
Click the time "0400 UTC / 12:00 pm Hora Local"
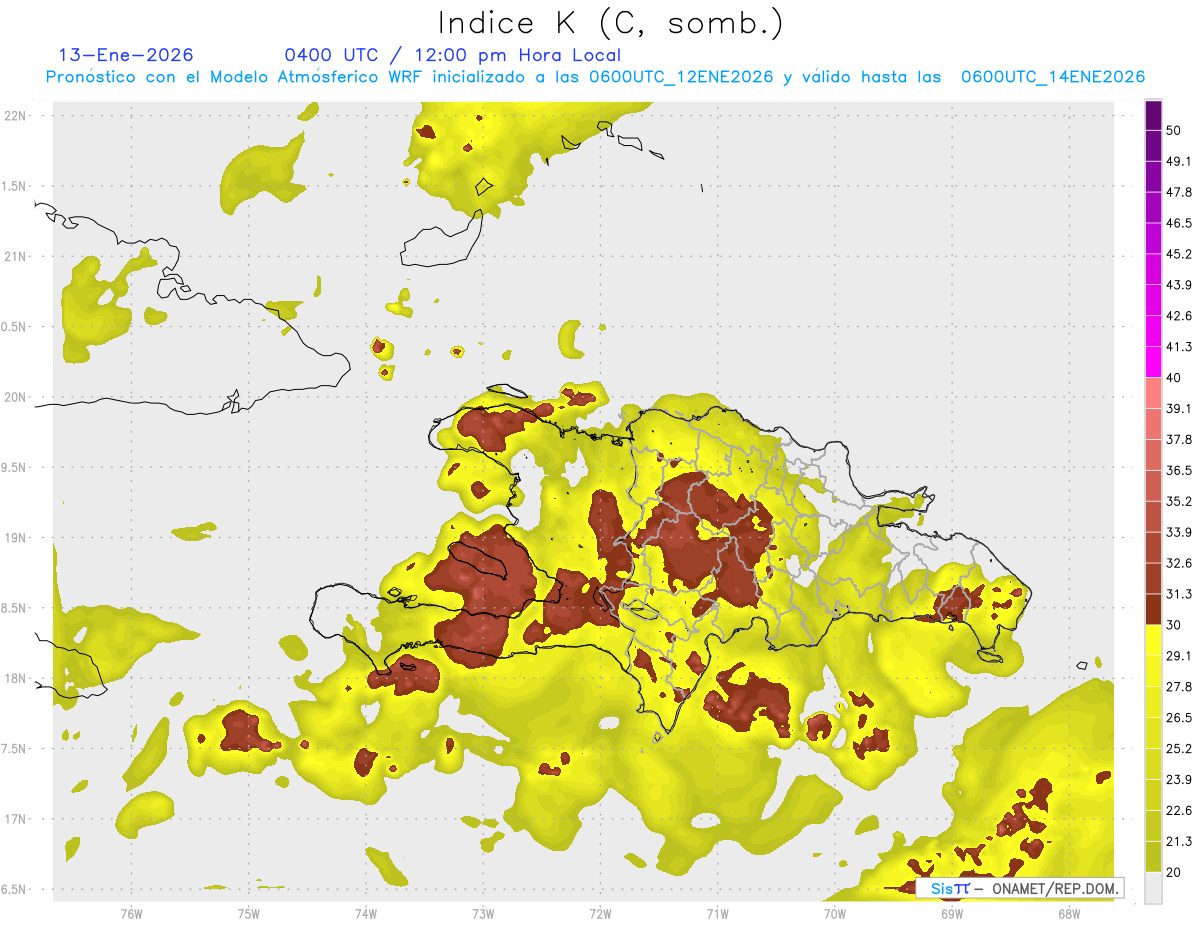[452, 55]
